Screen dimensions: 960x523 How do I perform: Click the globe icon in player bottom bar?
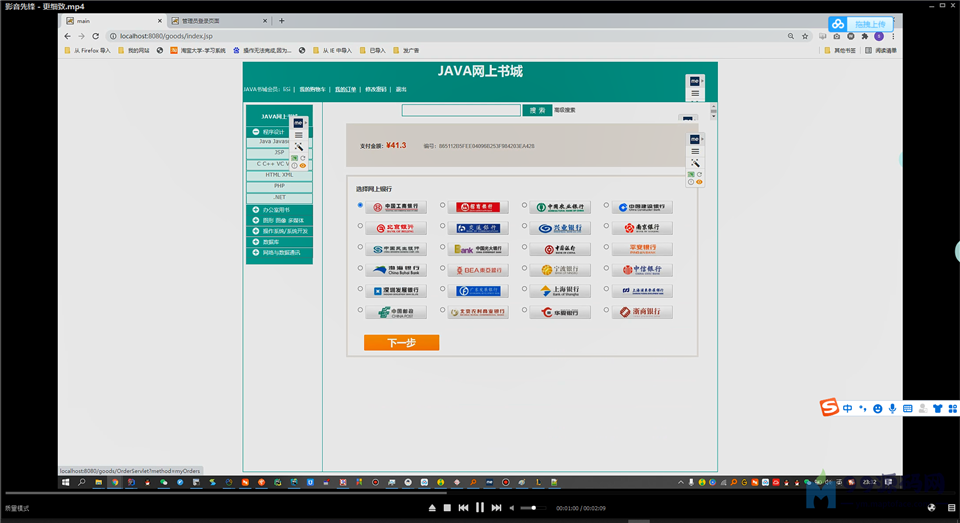pyautogui.click(x=931, y=508)
